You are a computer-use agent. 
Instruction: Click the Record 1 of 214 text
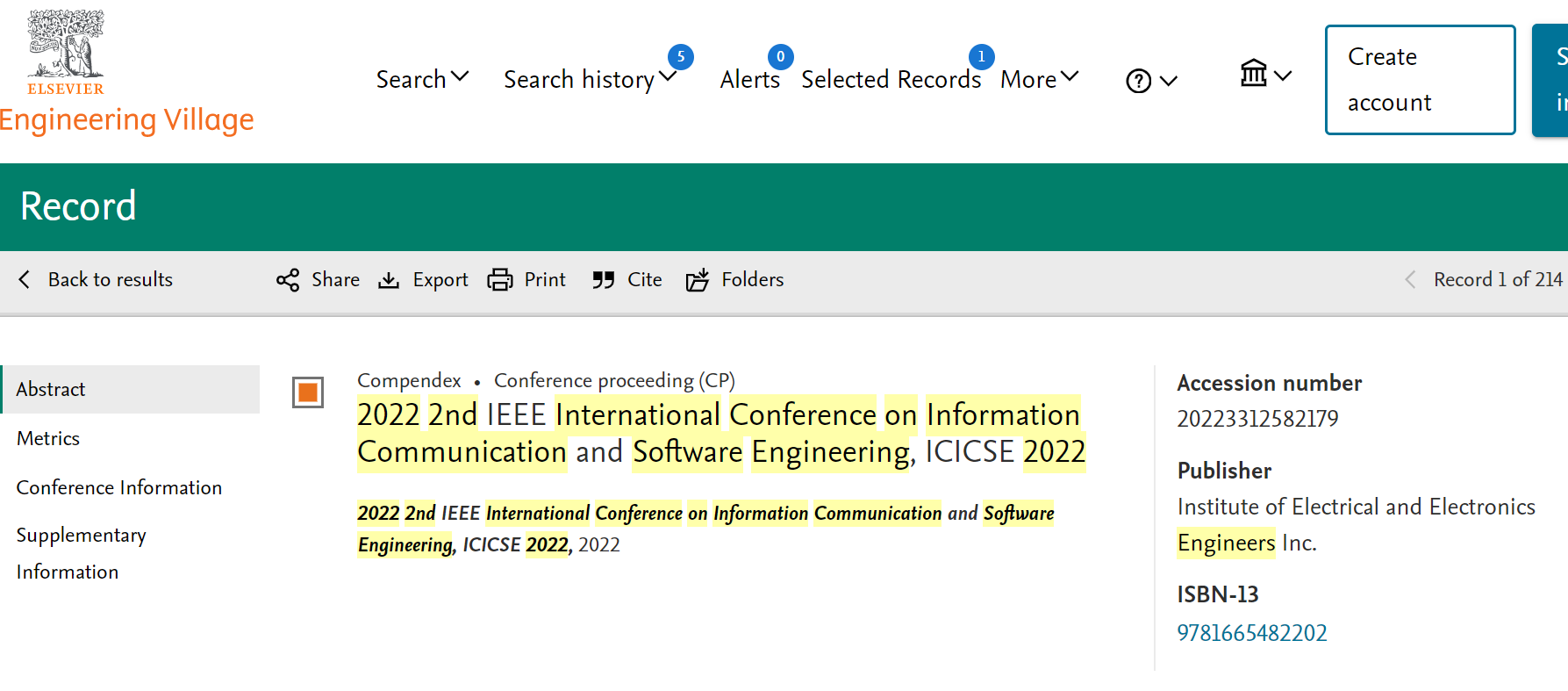[x=1498, y=279]
